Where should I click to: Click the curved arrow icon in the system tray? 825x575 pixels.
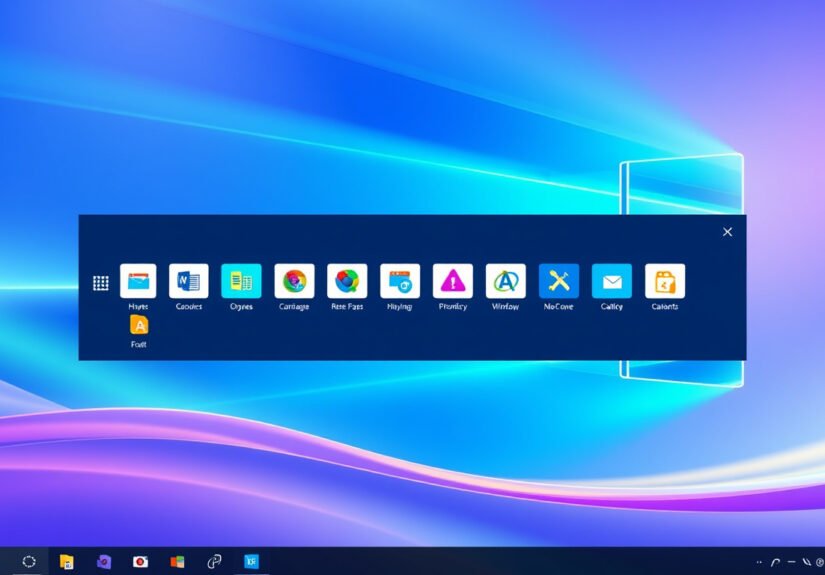coord(775,562)
